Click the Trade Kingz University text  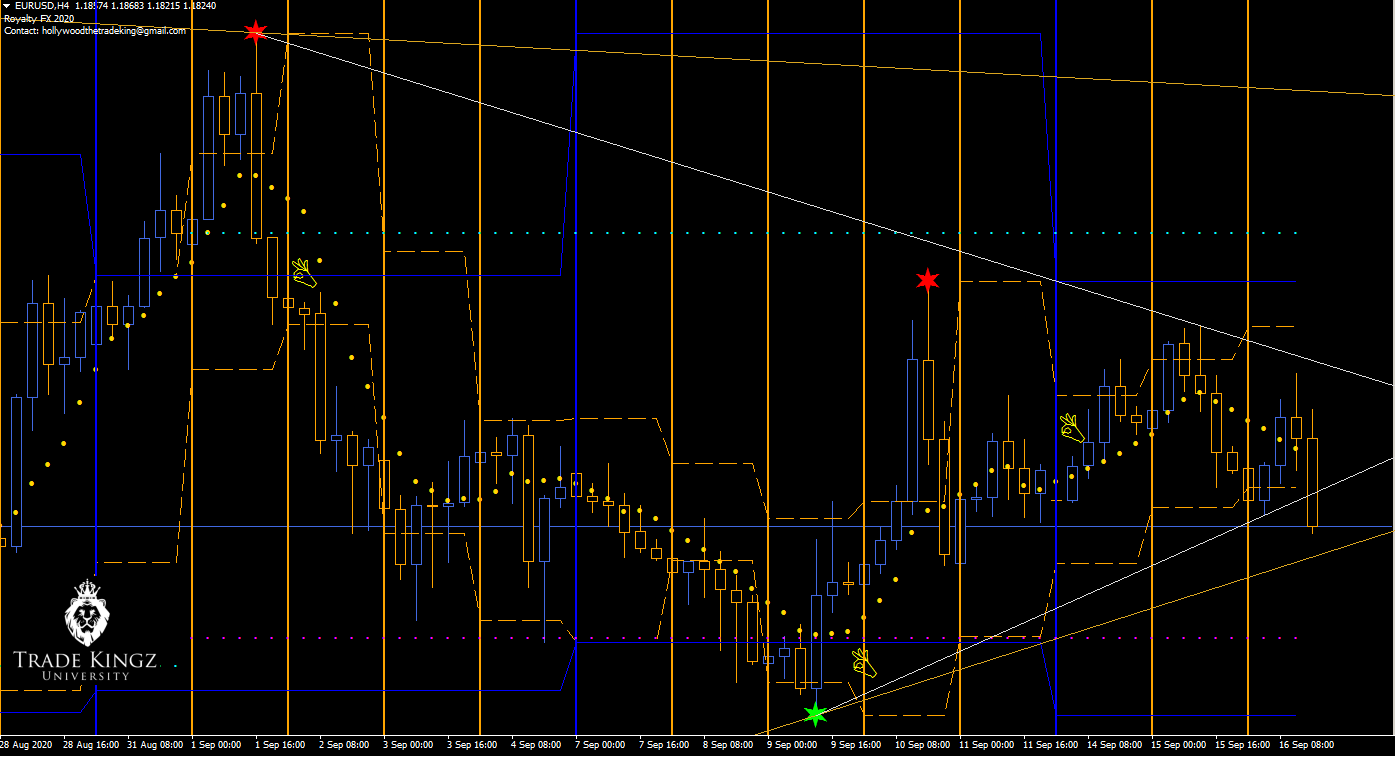click(85, 666)
